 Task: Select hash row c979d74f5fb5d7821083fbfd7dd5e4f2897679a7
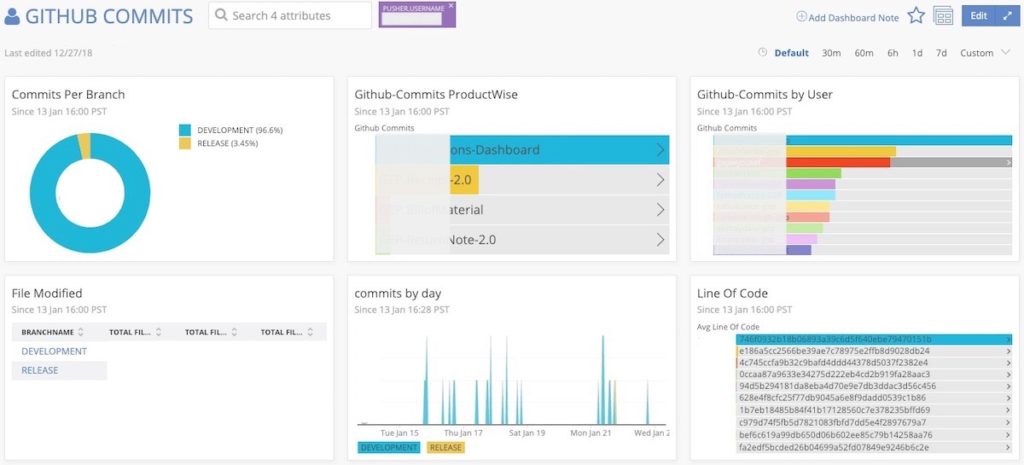click(x=874, y=423)
